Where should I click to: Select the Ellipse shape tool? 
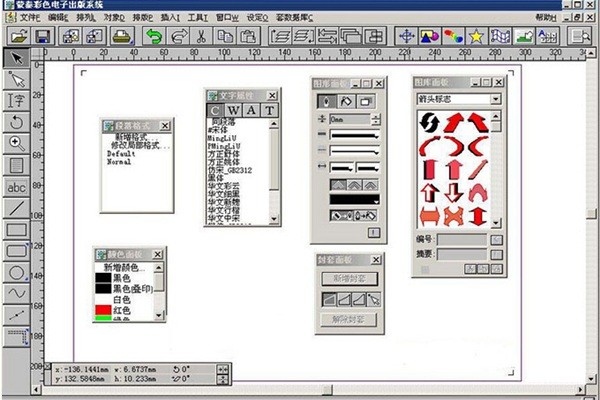pyautogui.click(x=16, y=272)
